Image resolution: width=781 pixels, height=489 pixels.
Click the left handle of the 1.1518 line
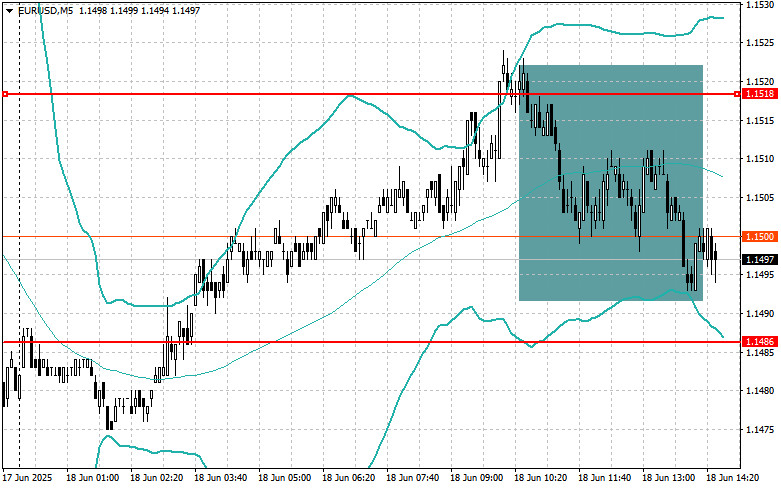(5, 94)
